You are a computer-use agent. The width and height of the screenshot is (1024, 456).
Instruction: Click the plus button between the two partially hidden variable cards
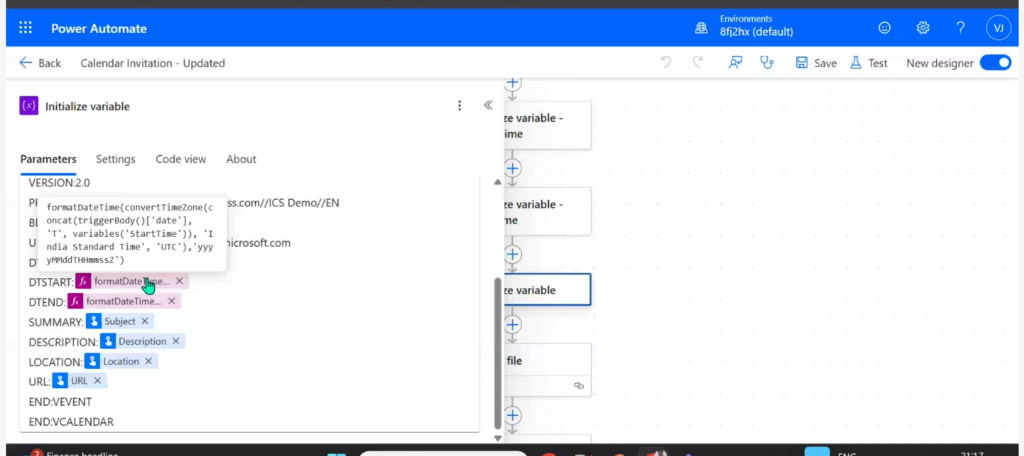point(513,169)
